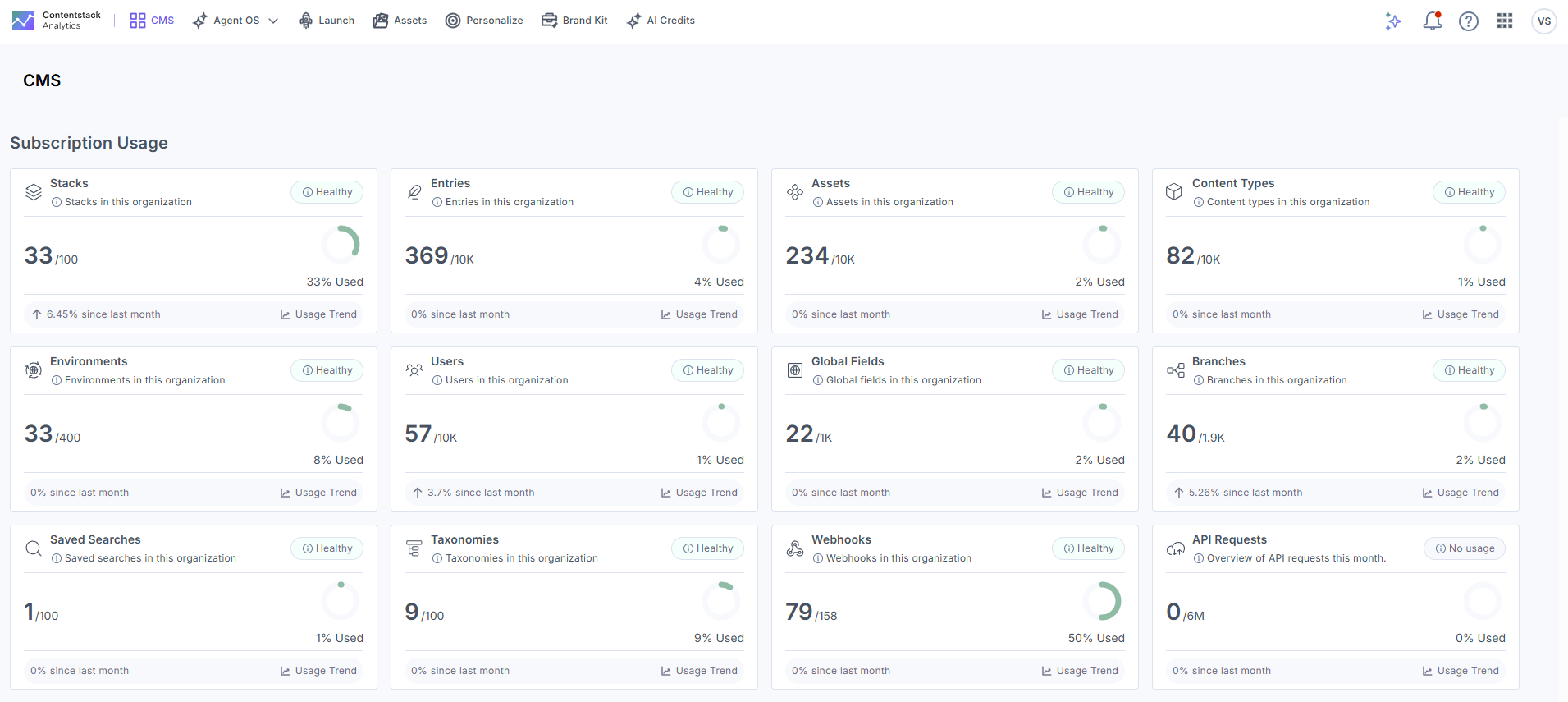Screen dimensions: 1568x702
Task: Click info icon beside 'Overview of API requests'
Action: (x=1199, y=558)
